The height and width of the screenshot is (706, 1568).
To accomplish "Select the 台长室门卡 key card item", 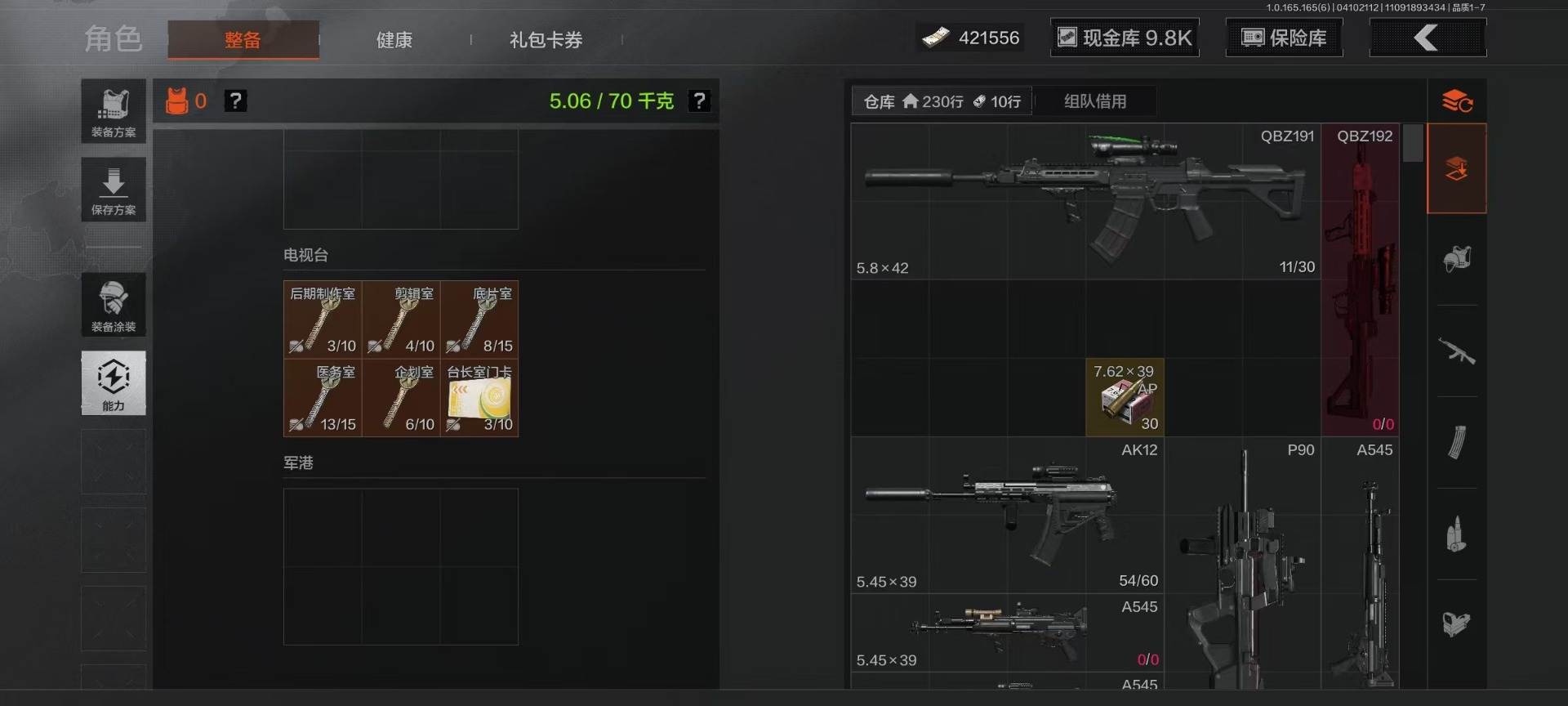I will coord(479,398).
